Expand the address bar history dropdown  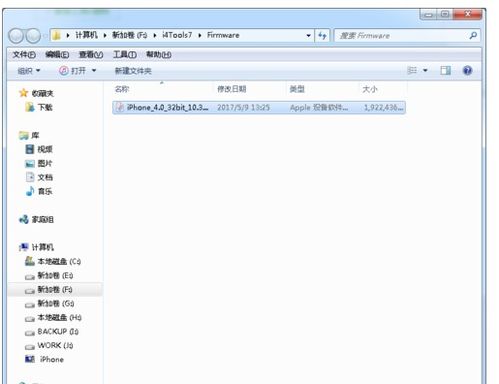pyautogui.click(x=308, y=36)
